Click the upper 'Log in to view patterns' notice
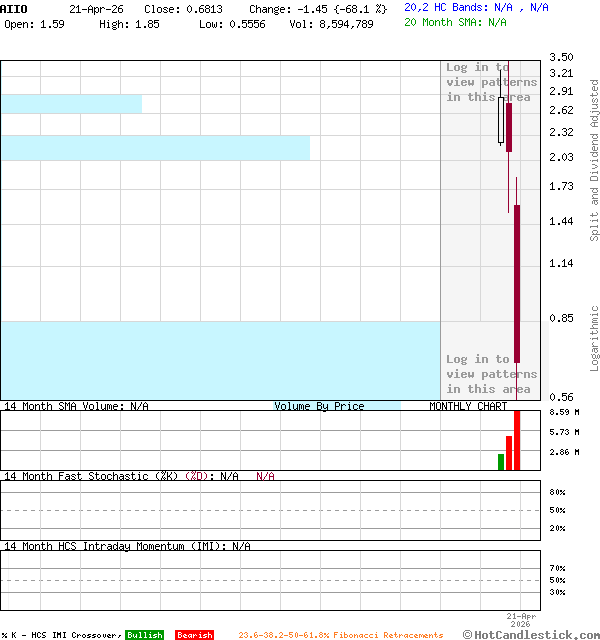600x640 pixels. [x=491, y=82]
